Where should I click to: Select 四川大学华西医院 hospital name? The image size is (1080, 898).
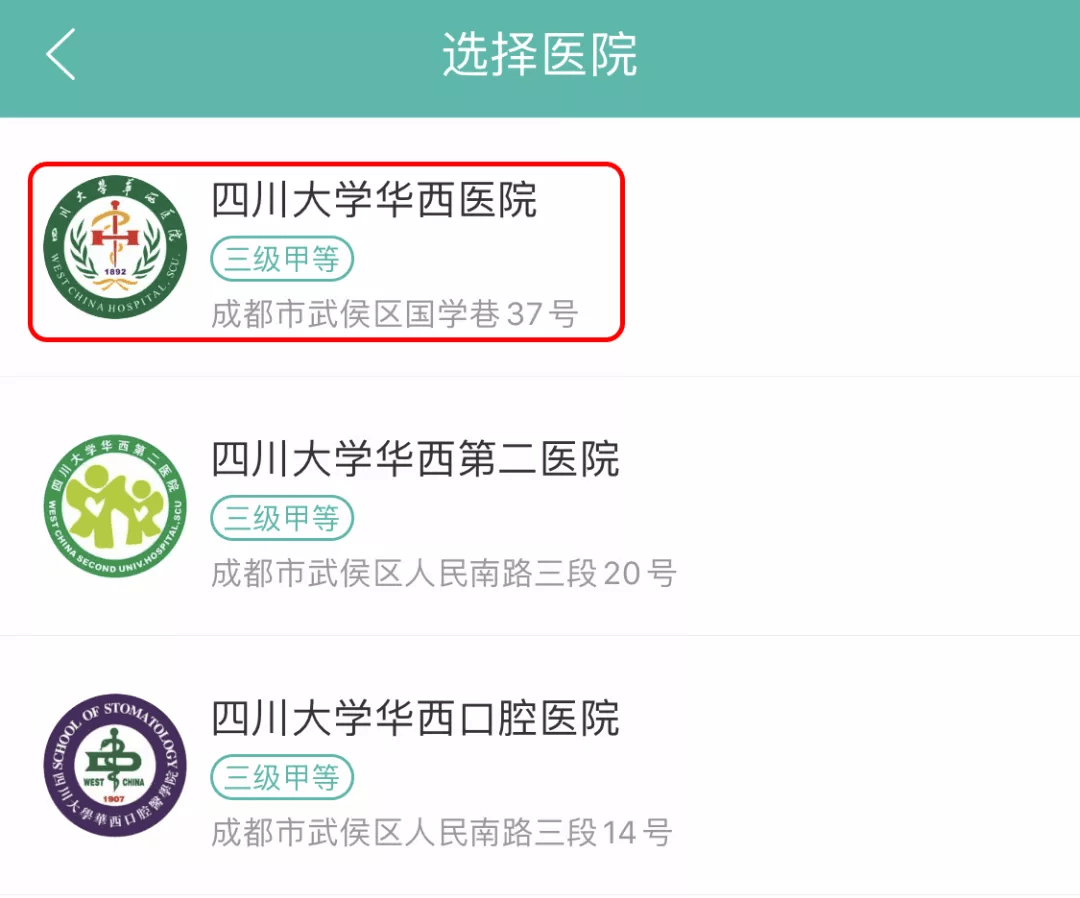(x=374, y=200)
